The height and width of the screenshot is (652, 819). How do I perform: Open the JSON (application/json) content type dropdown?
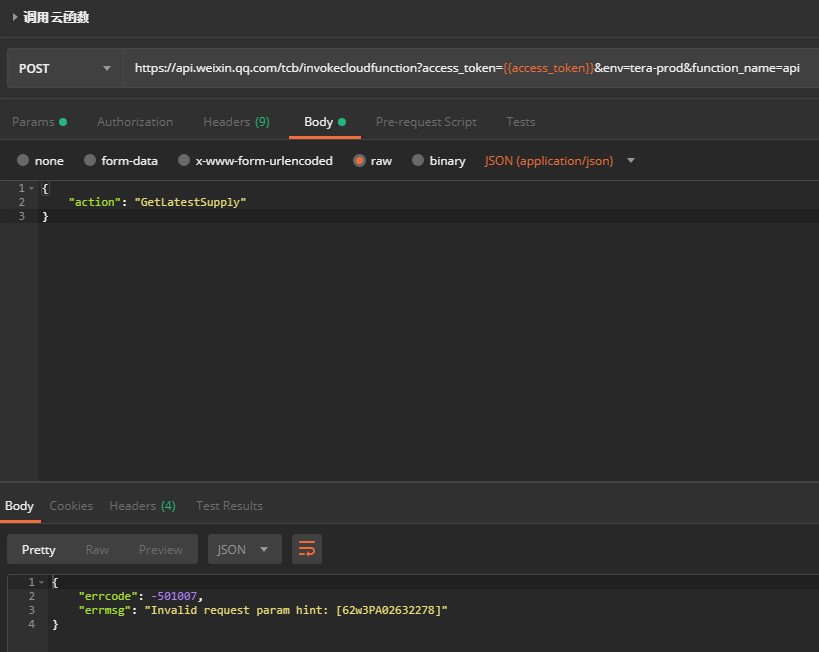coord(560,160)
